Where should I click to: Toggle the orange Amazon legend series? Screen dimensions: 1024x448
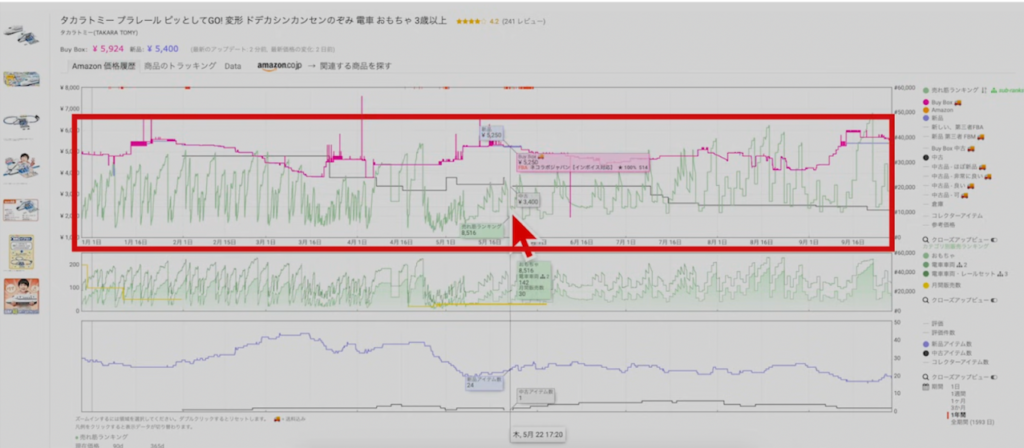click(925, 110)
